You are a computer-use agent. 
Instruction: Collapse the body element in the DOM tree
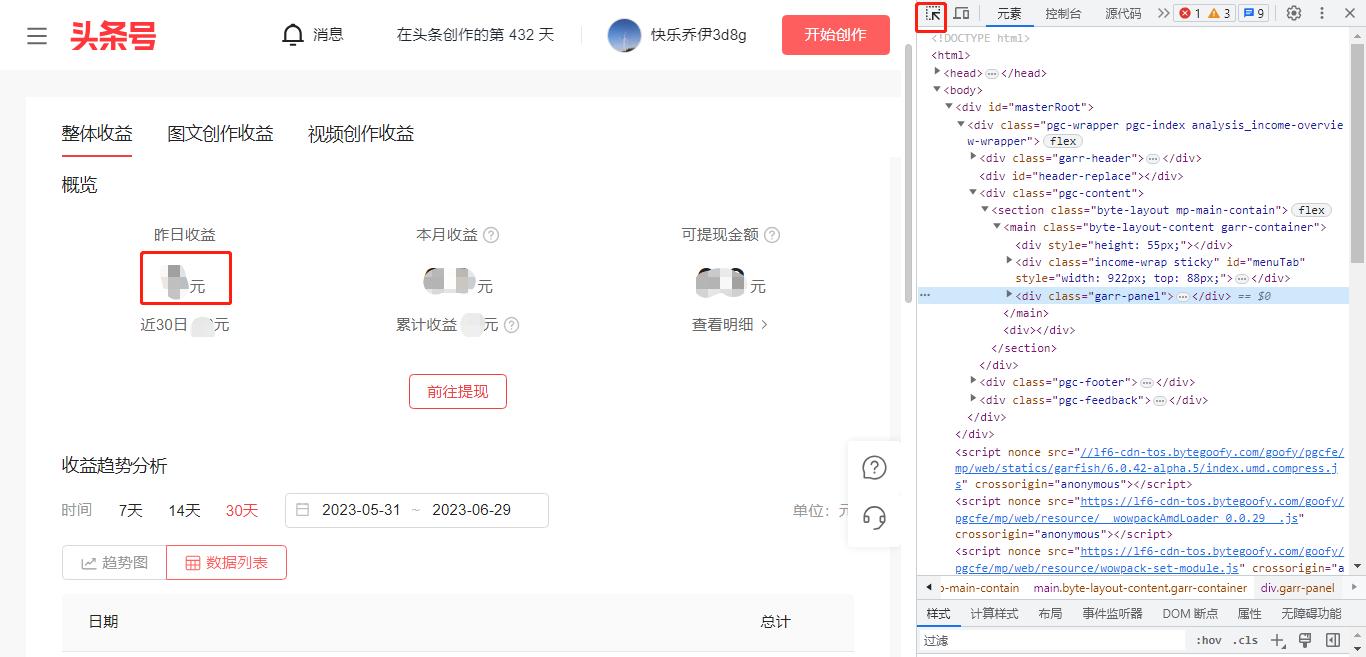(937, 89)
